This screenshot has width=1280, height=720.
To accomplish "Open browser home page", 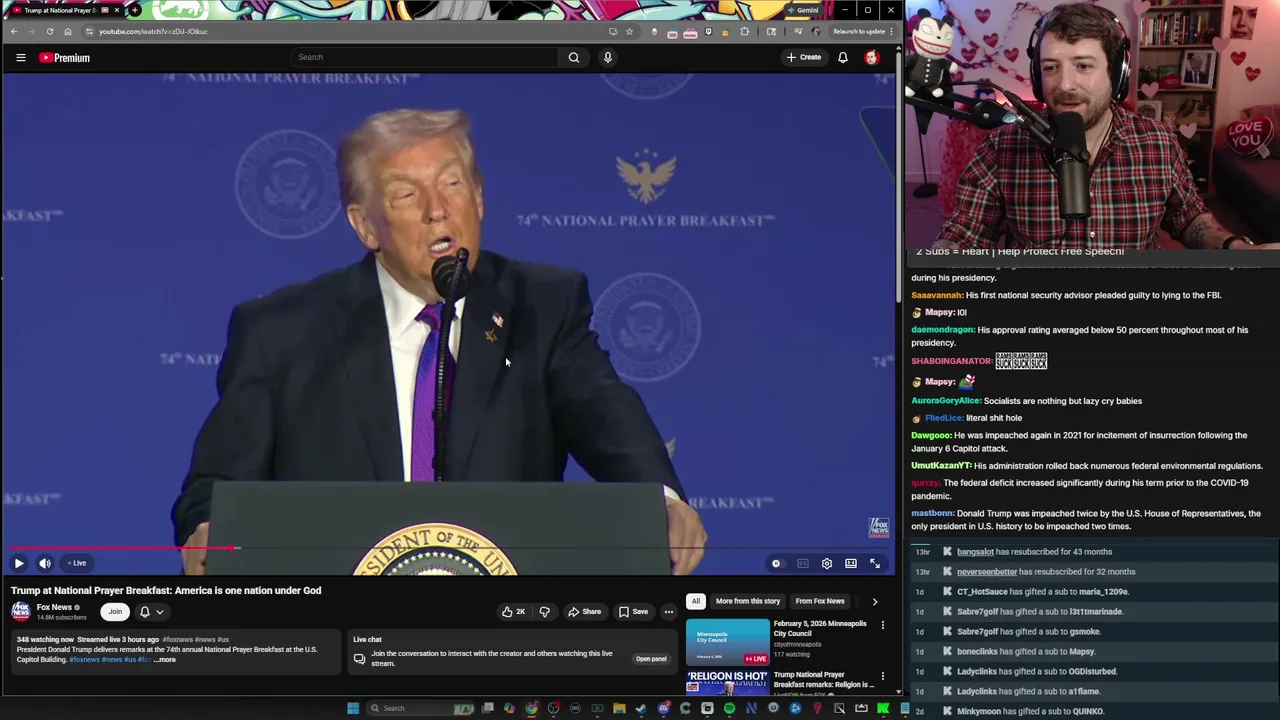I will [68, 31].
